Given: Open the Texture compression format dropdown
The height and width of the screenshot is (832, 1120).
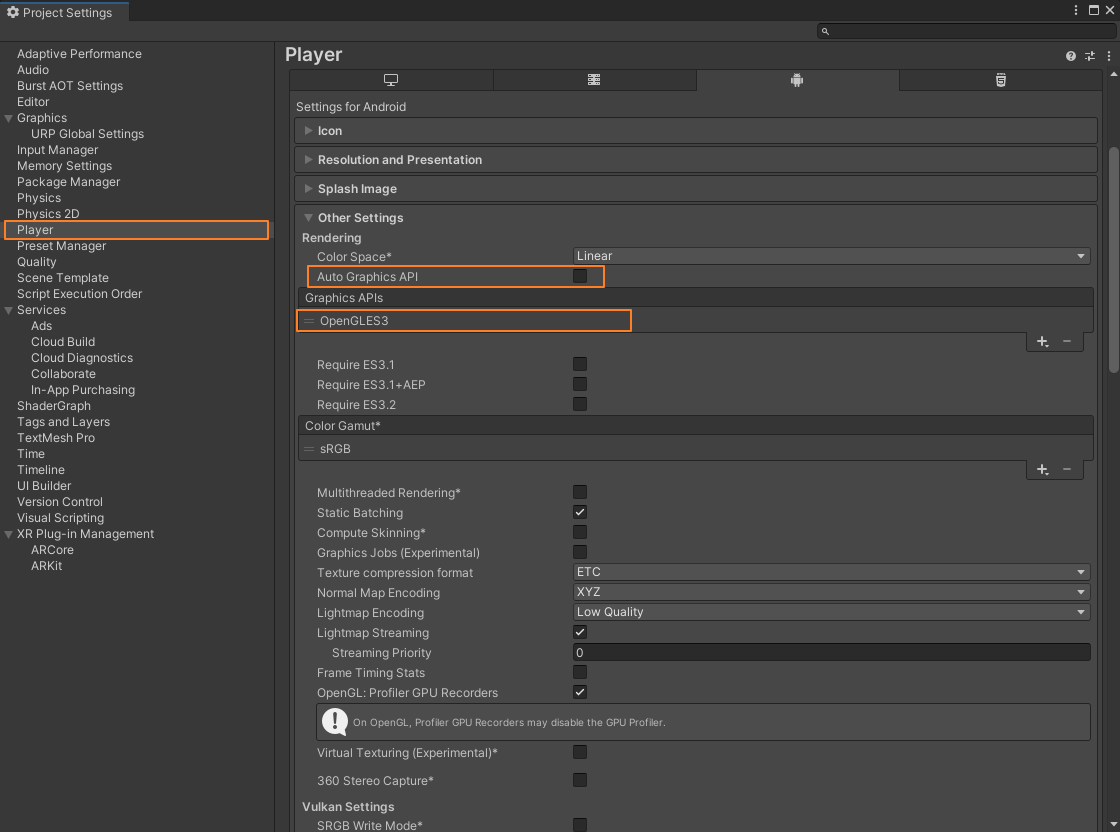Looking at the screenshot, I should (831, 572).
